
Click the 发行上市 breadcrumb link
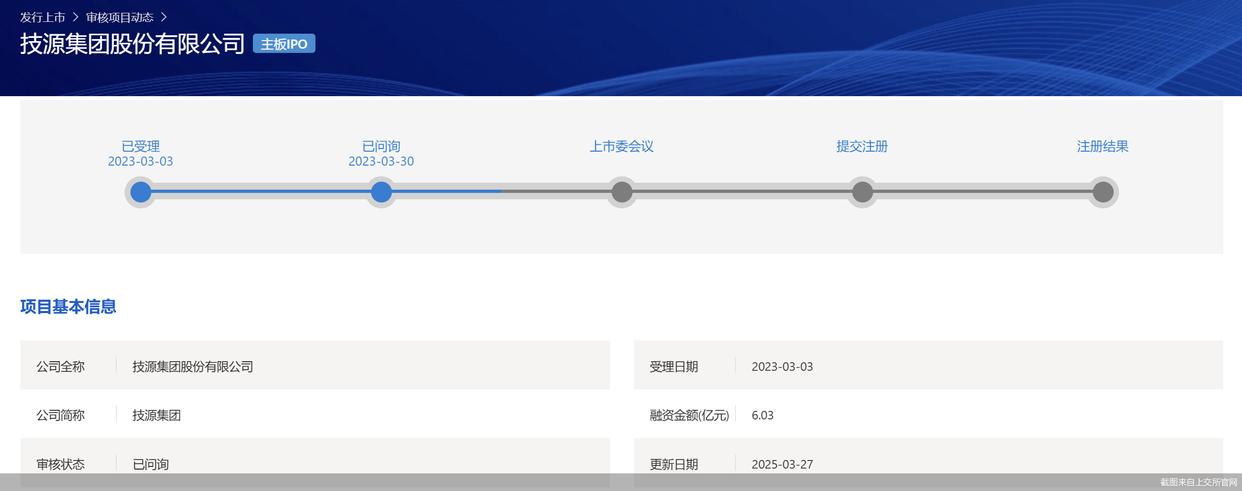[42, 17]
